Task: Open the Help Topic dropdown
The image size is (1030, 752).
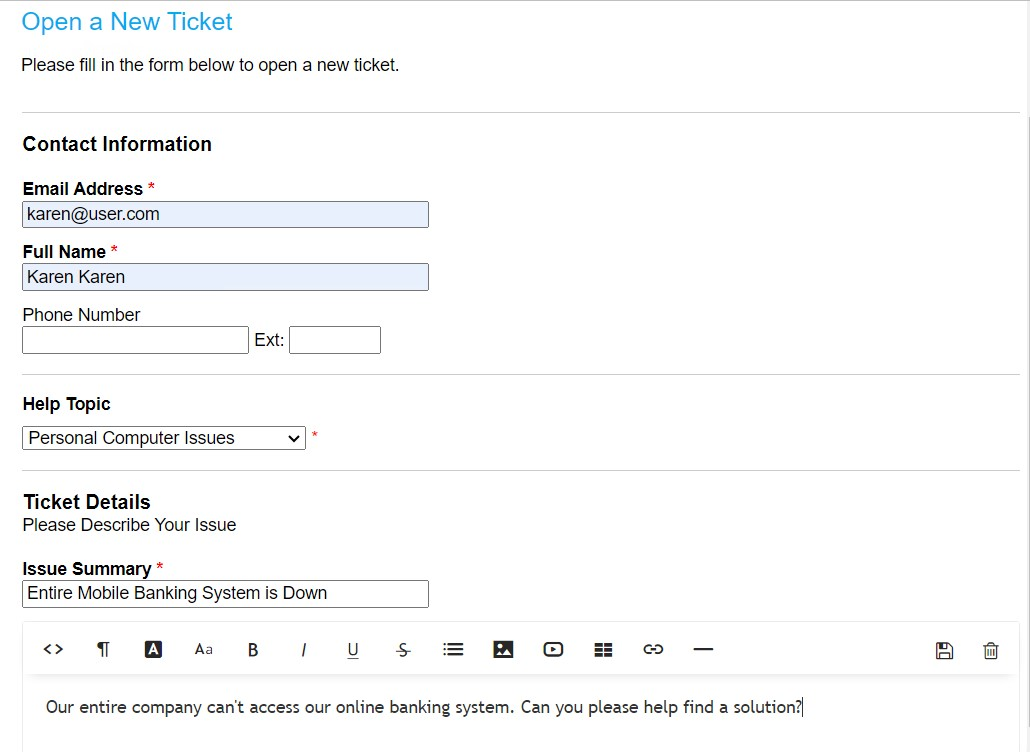Action: (x=163, y=438)
